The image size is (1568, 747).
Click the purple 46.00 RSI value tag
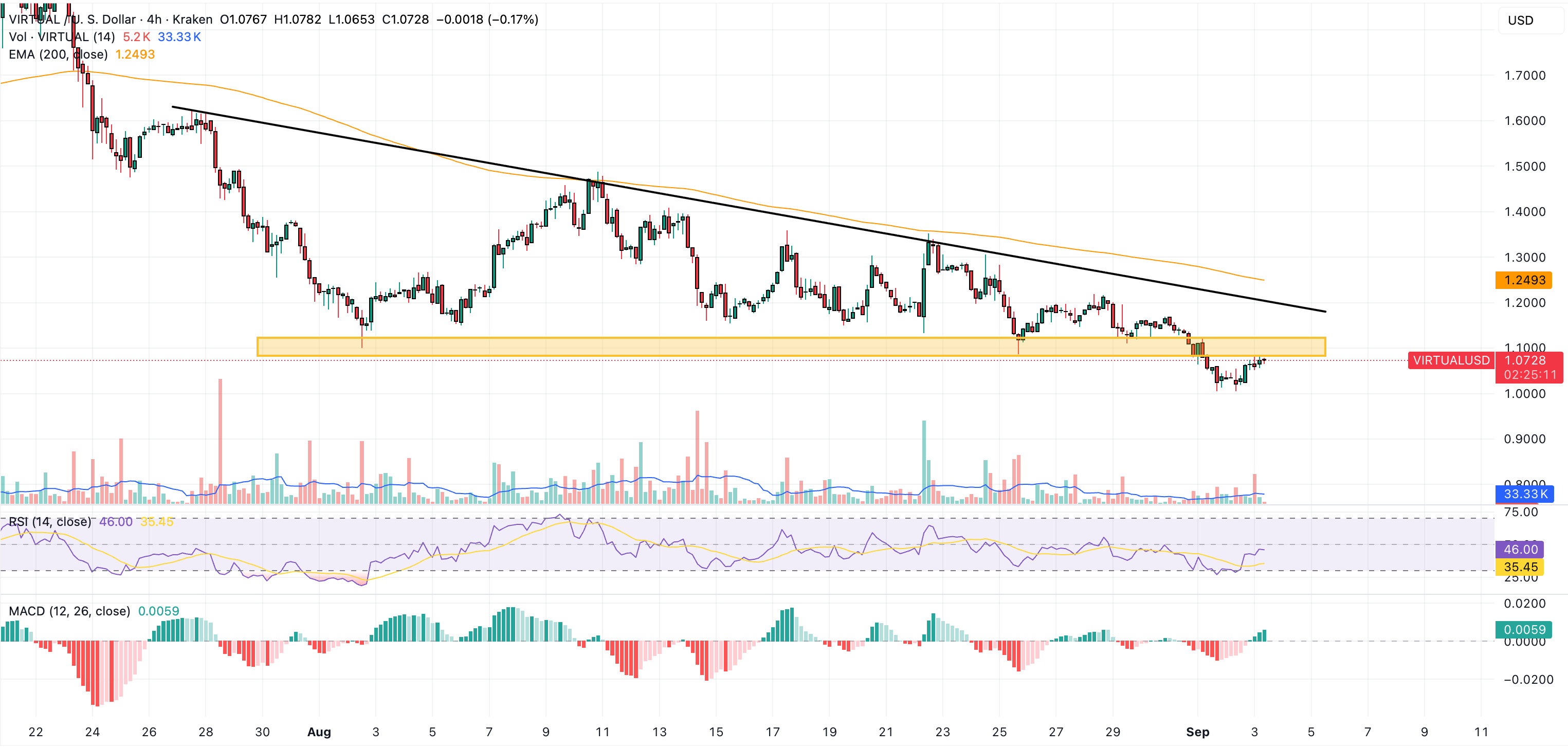(x=1521, y=549)
